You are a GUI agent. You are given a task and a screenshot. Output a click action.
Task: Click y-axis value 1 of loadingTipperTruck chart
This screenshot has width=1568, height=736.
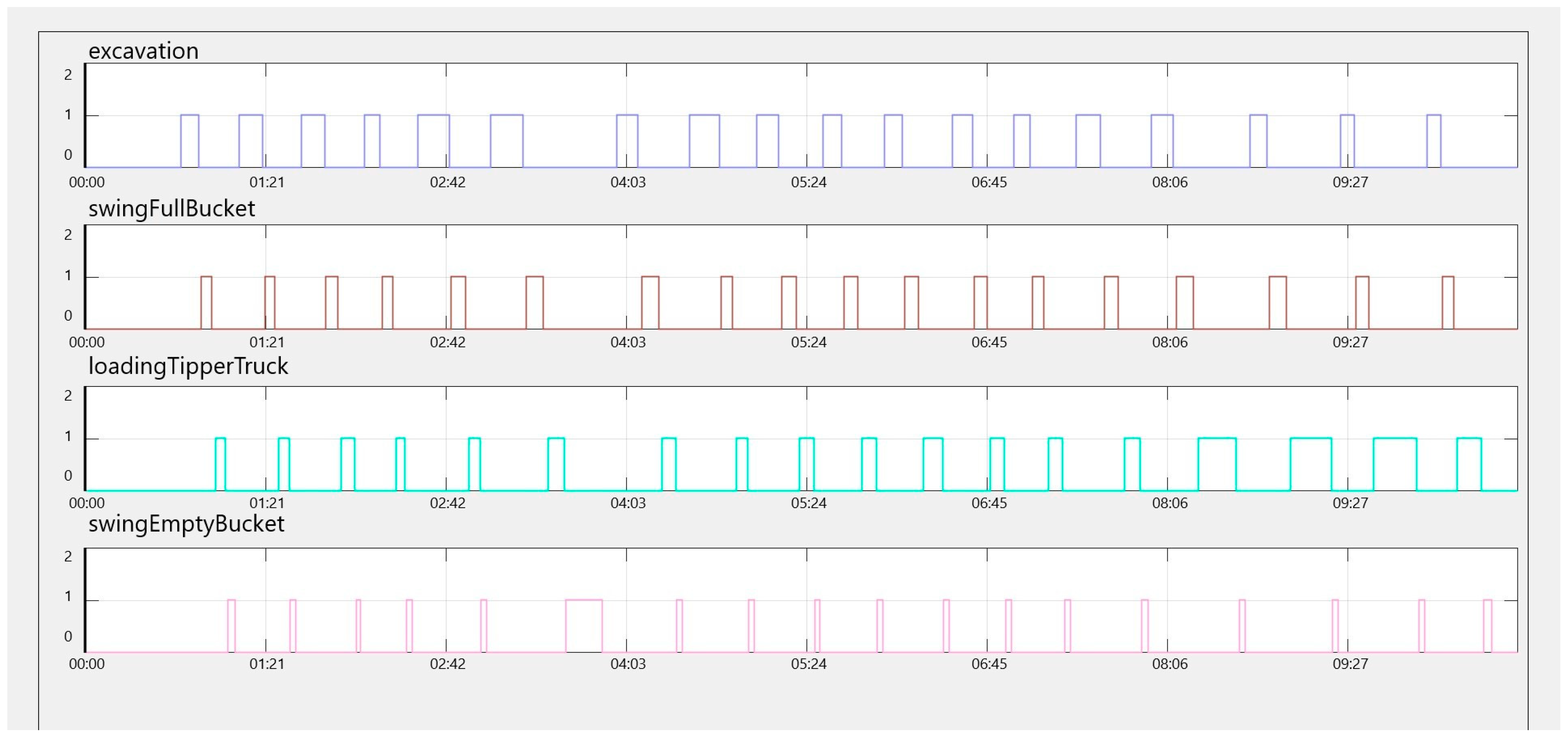click(68, 436)
